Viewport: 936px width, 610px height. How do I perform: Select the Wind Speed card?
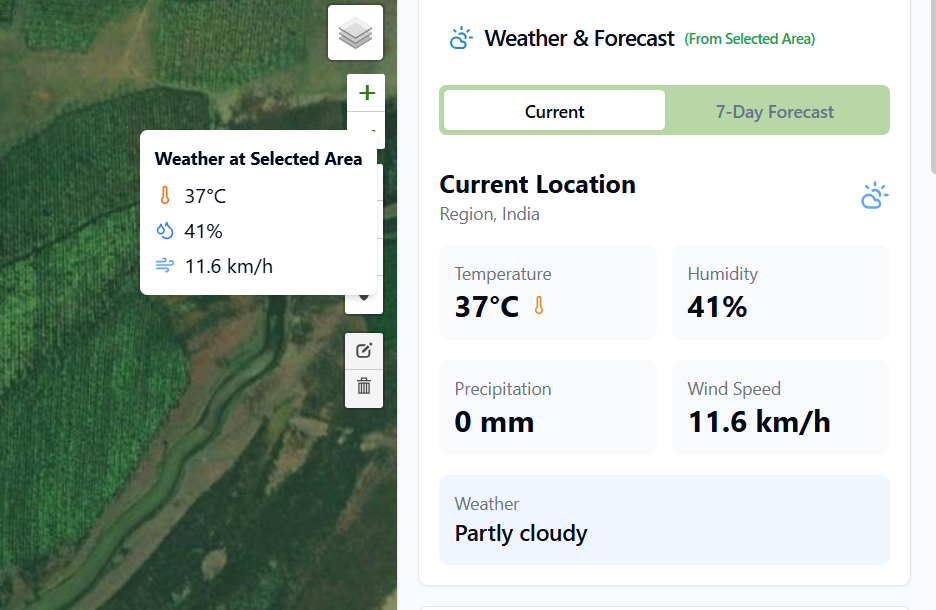click(780, 407)
